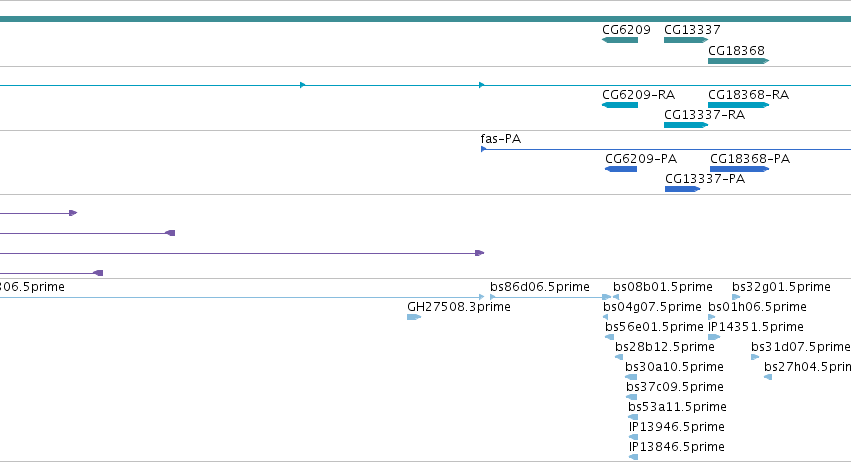851x462 pixels.
Task: Click the IP13946.5prime EST feature
Action: pyautogui.click(x=633, y=437)
